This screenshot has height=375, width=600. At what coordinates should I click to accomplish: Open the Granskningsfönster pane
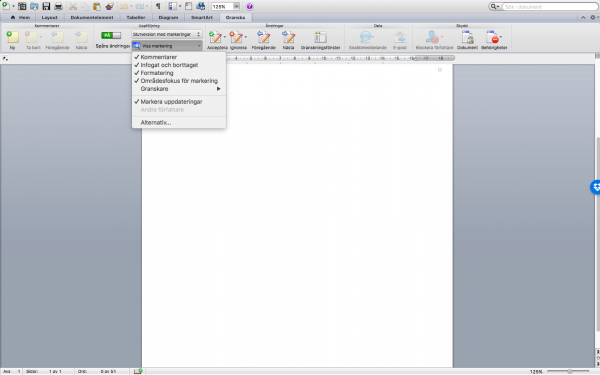click(320, 40)
